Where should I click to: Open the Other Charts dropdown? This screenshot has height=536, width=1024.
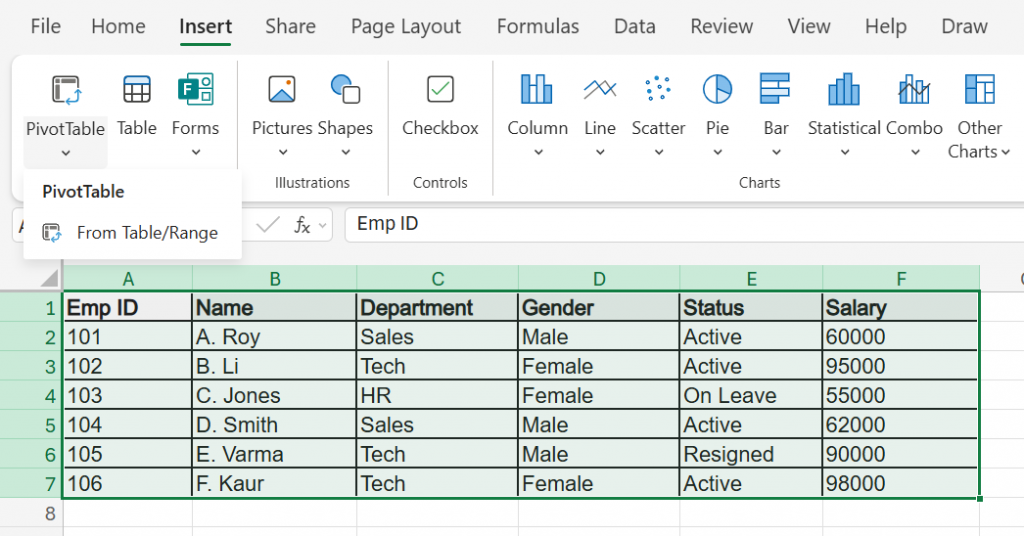tap(979, 140)
